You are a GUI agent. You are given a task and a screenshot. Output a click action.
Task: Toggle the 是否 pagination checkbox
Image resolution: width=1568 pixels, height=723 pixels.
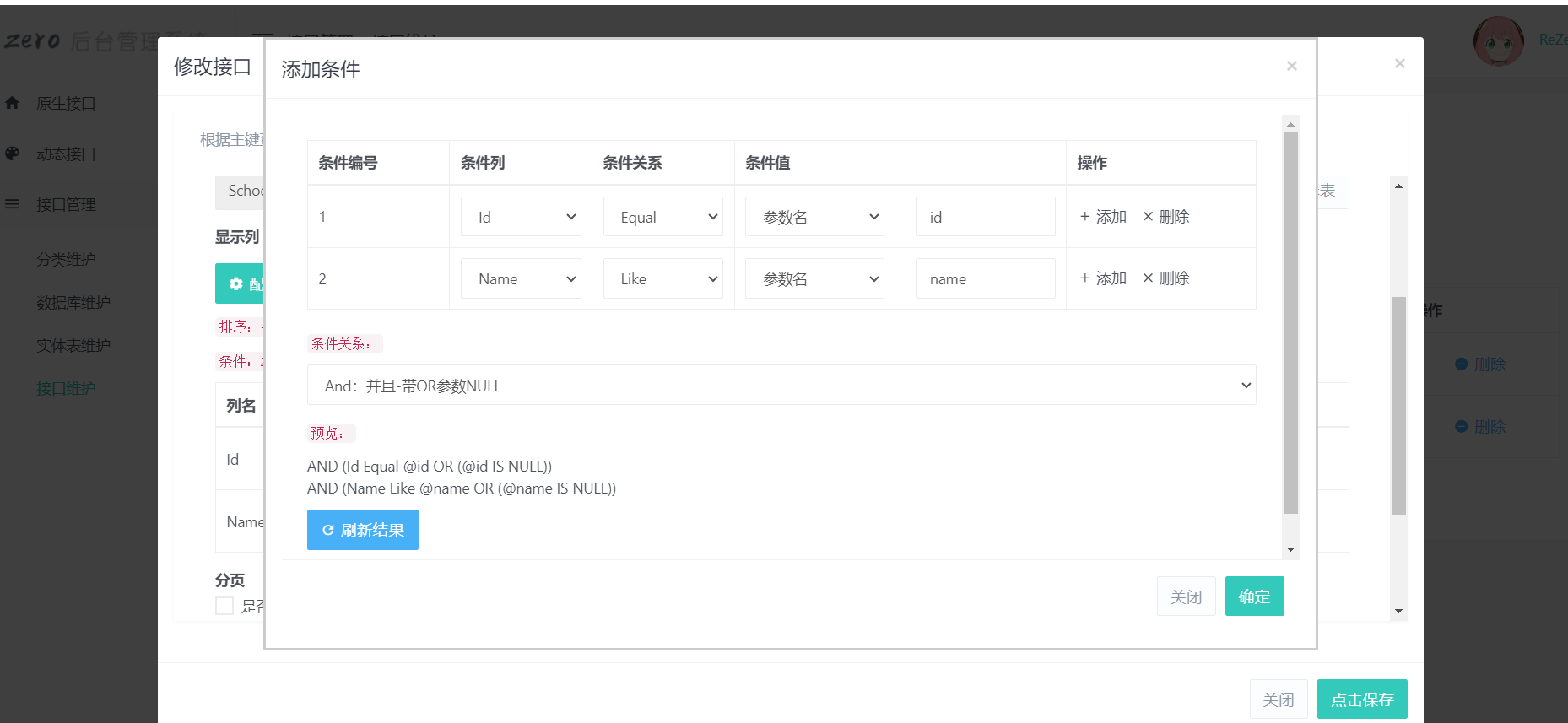(x=224, y=606)
